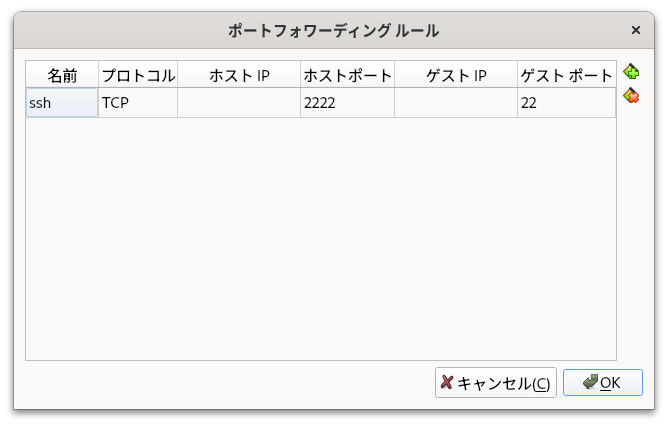Click the ホスト IP column header
Screen dimensions: 668x426
[x=239, y=75]
